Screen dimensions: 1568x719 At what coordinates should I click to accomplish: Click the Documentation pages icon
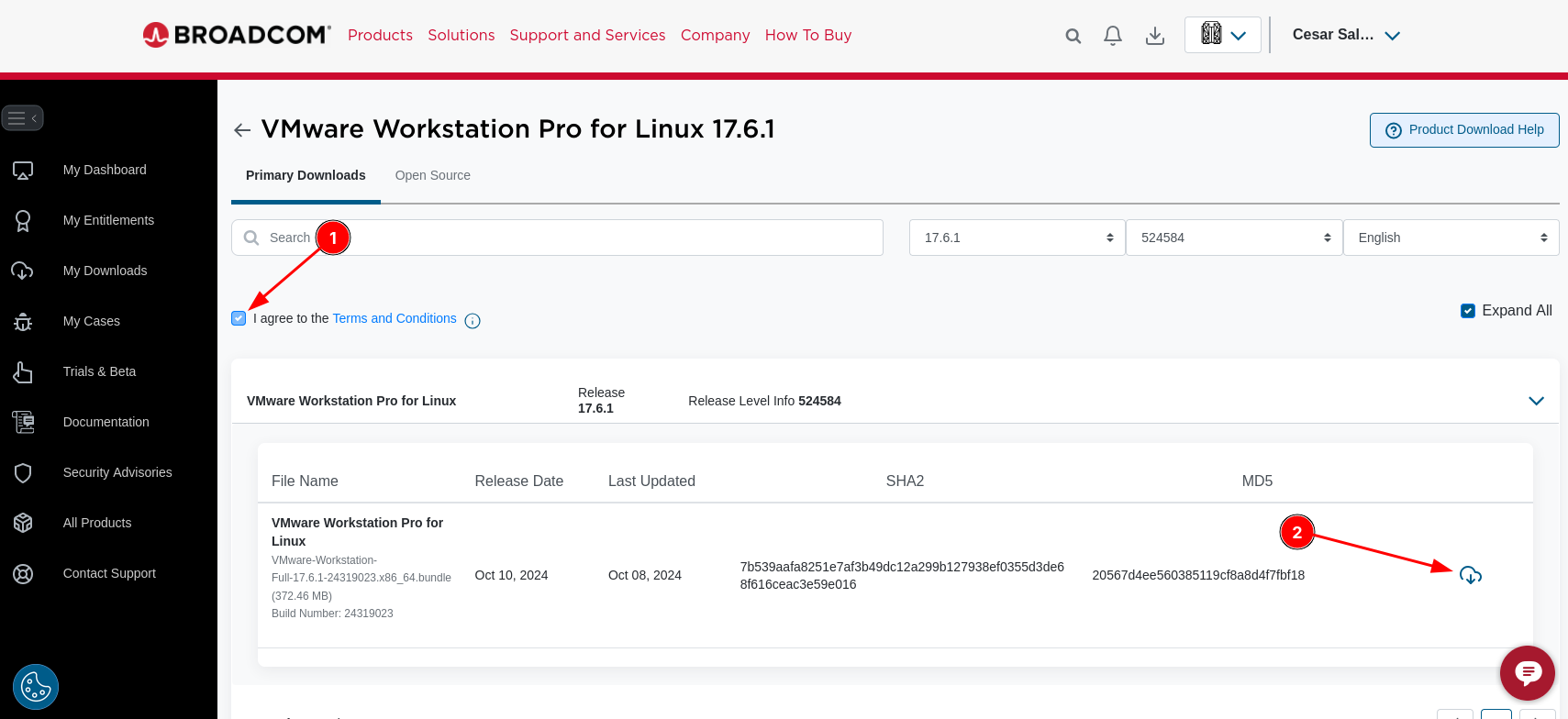pos(23,422)
